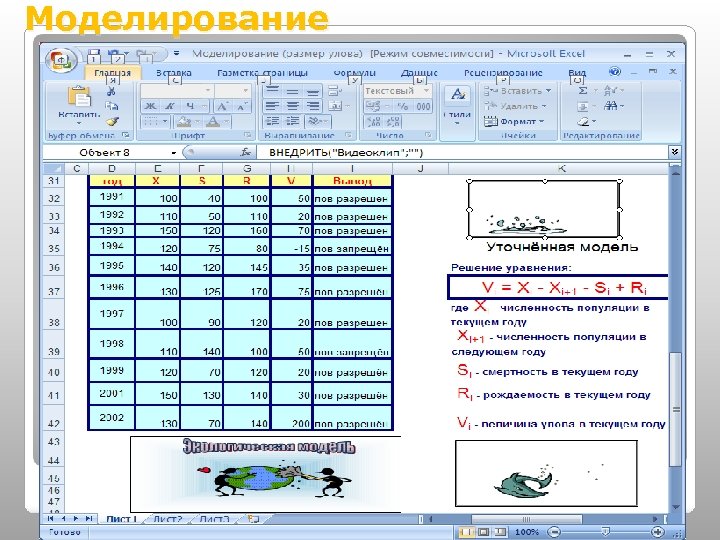Open the quick access toolbar customize arrow
Screen dimensions: 720x540
pos(176,54)
